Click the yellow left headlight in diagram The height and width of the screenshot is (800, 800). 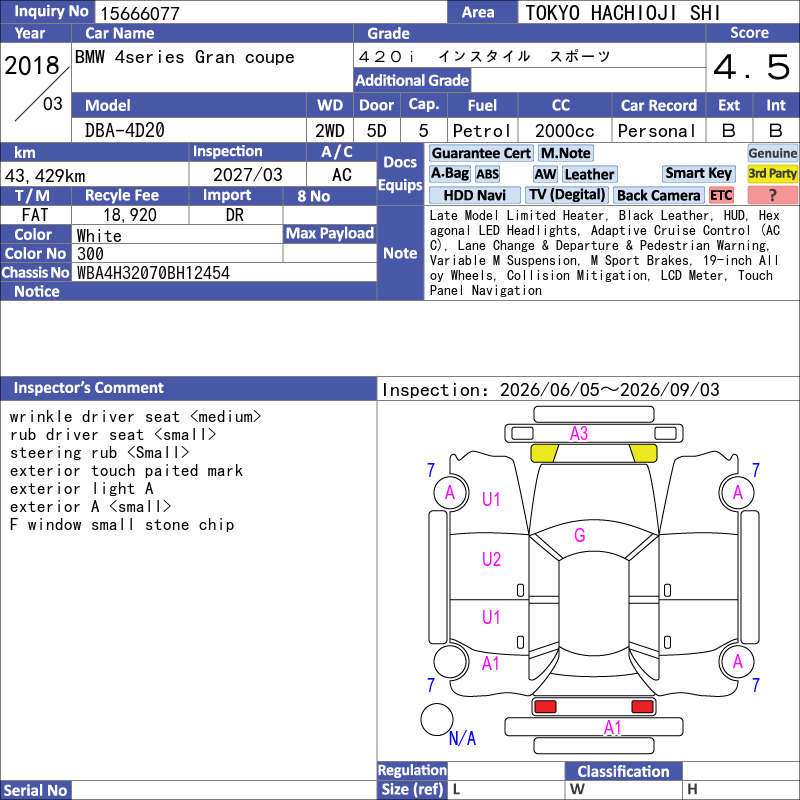544,453
